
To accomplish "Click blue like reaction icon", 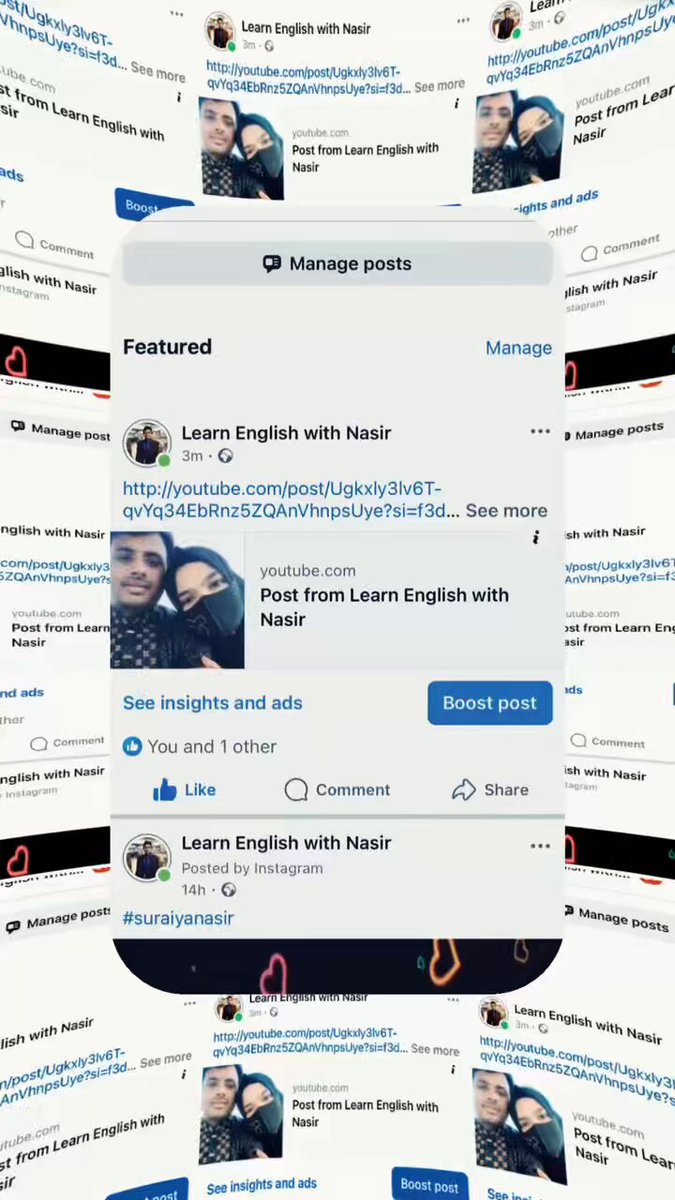I will [132, 746].
